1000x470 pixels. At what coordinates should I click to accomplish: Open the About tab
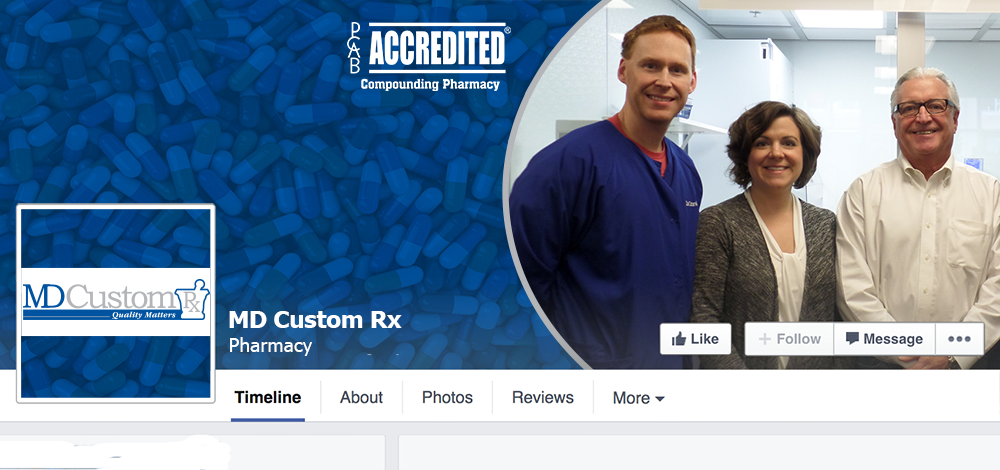coord(361,397)
